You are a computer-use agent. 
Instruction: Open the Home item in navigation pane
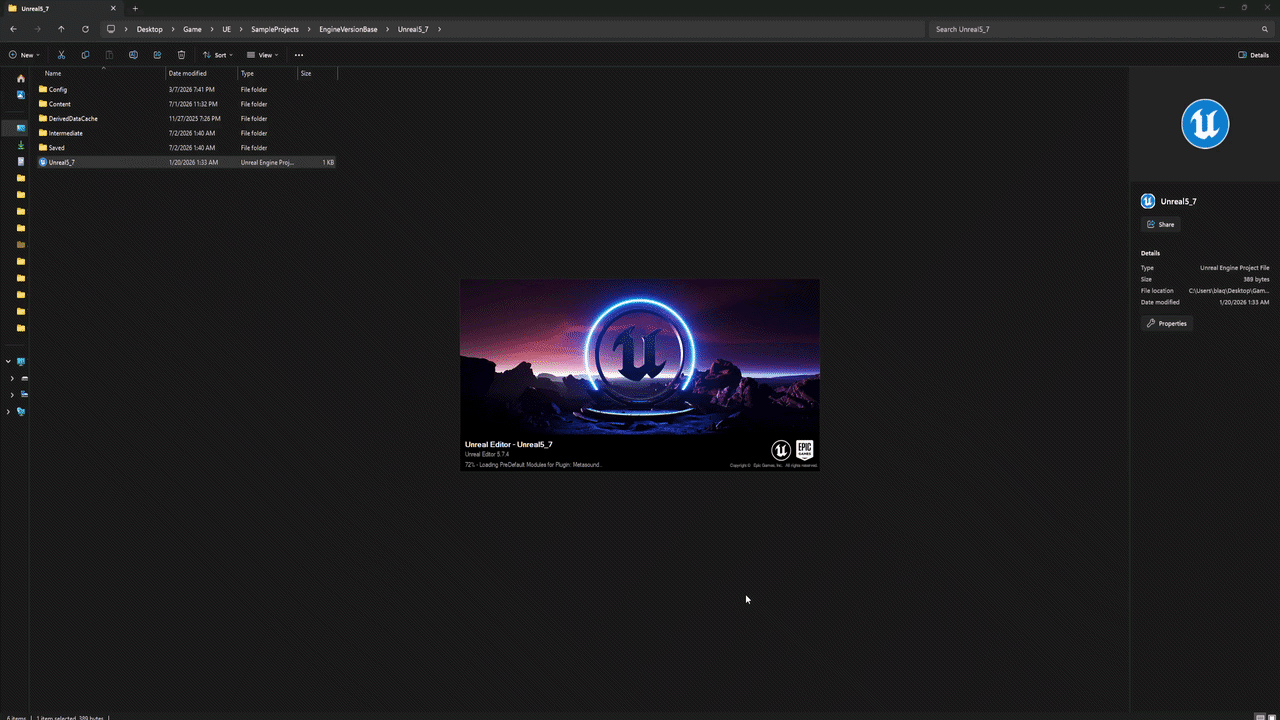click(x=21, y=78)
